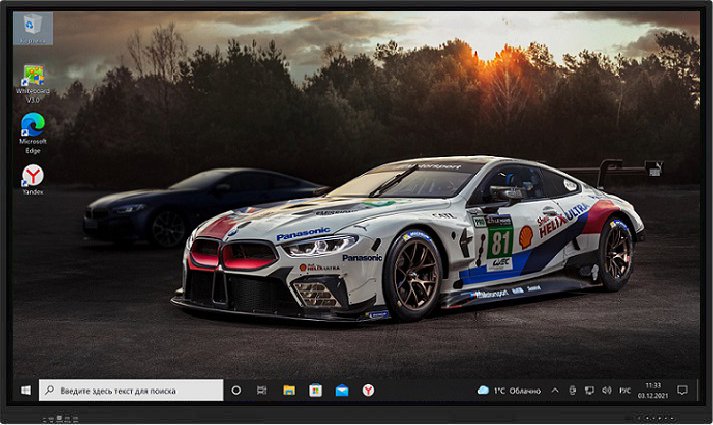Select the Whiteboard V3.0 desktop shortcut
The image size is (713, 425).
point(33,80)
